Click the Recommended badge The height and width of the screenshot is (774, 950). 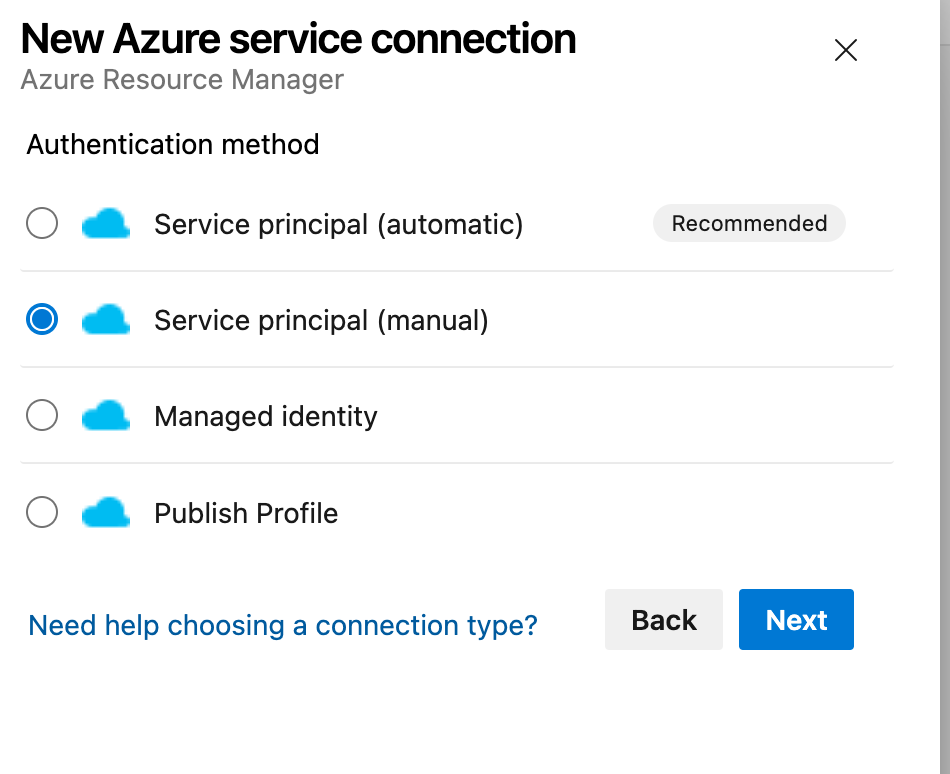tap(749, 224)
